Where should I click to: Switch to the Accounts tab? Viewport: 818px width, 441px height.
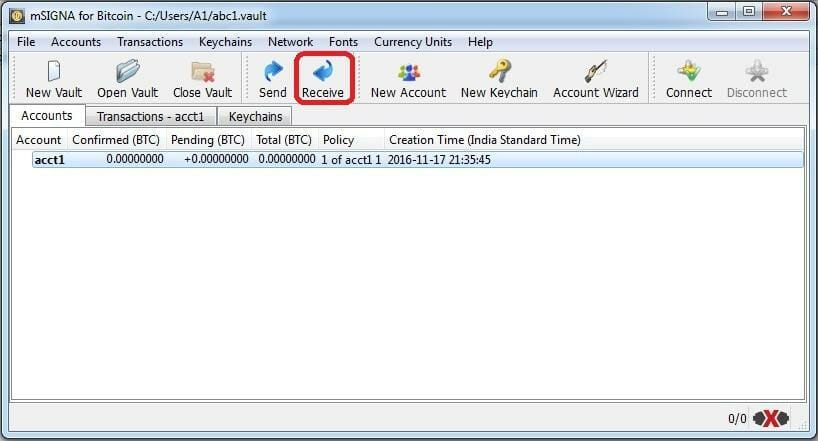[x=47, y=115]
